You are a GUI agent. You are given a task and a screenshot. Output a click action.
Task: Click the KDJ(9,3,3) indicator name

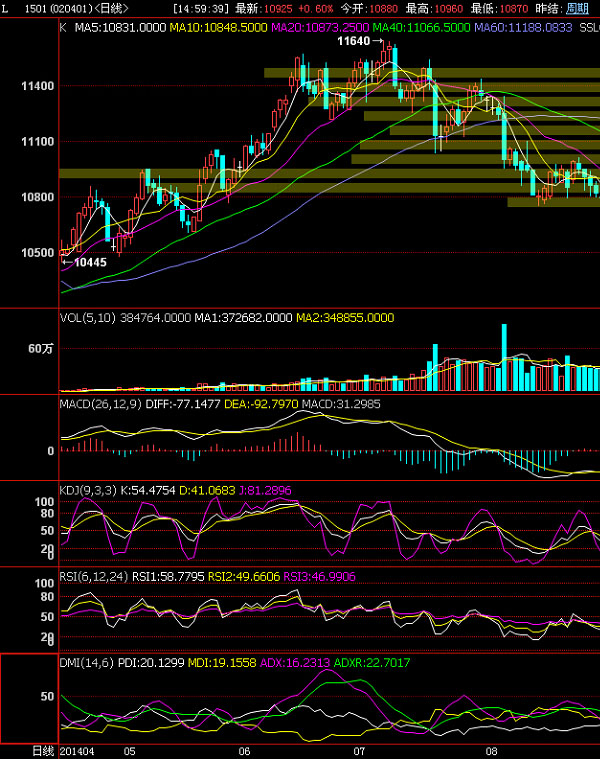88,490
